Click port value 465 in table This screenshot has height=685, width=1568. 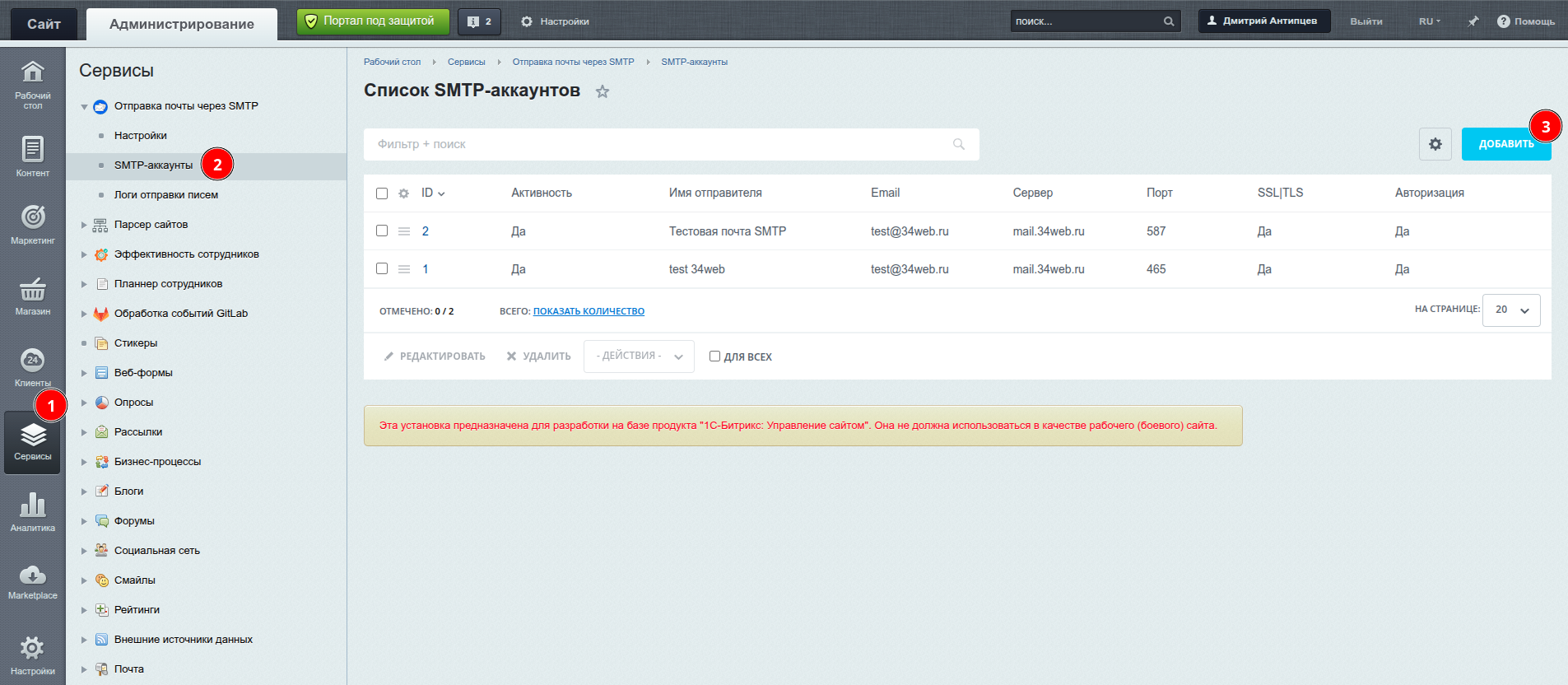pyautogui.click(x=1156, y=269)
